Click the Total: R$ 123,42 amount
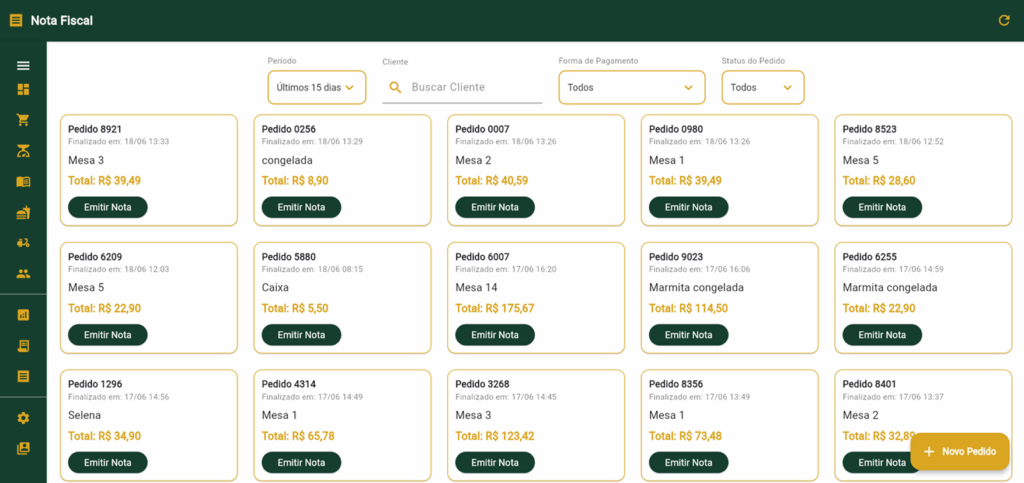The width and height of the screenshot is (1024, 483). pos(494,436)
